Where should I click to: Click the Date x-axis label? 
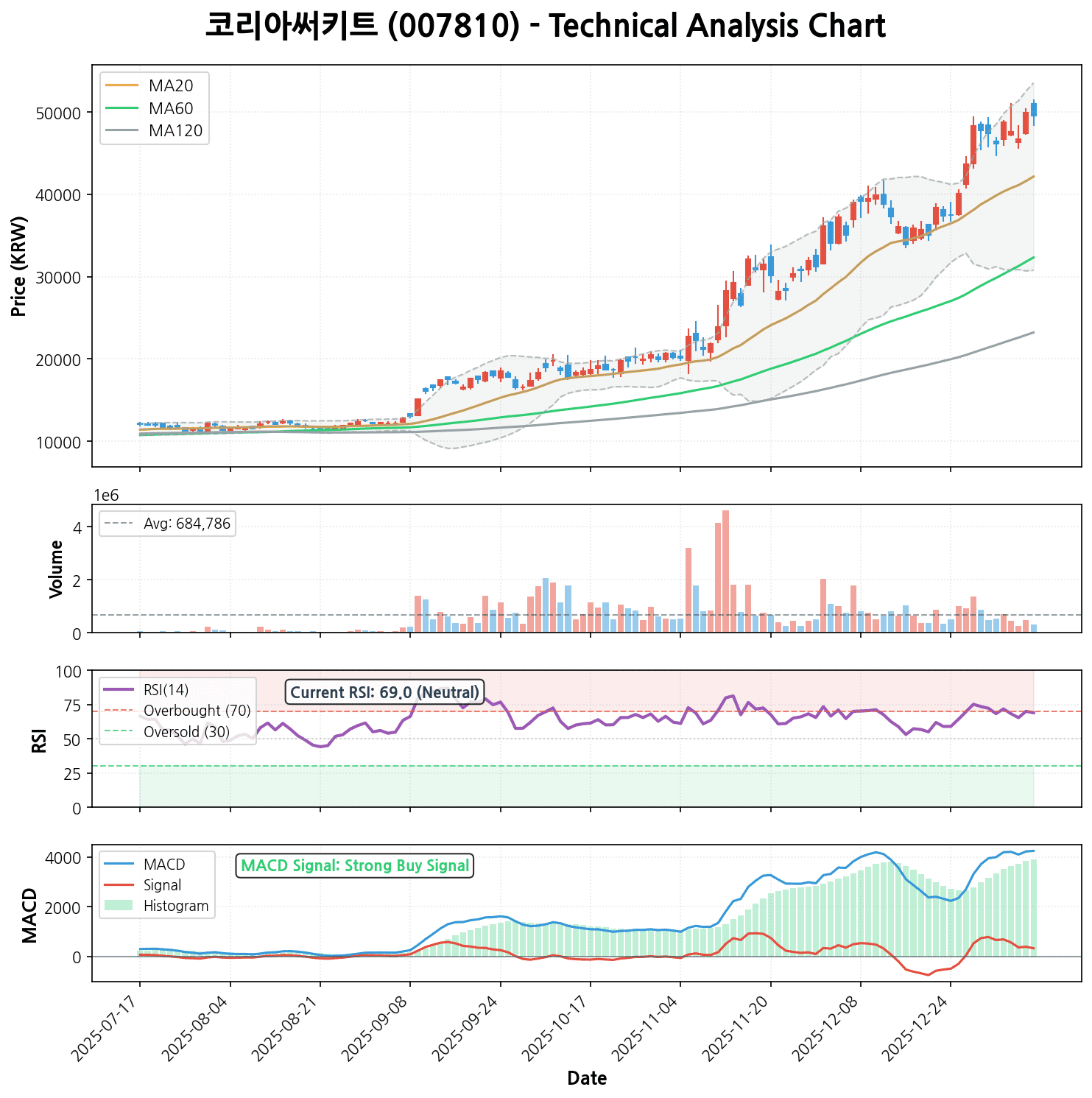[x=587, y=1079]
